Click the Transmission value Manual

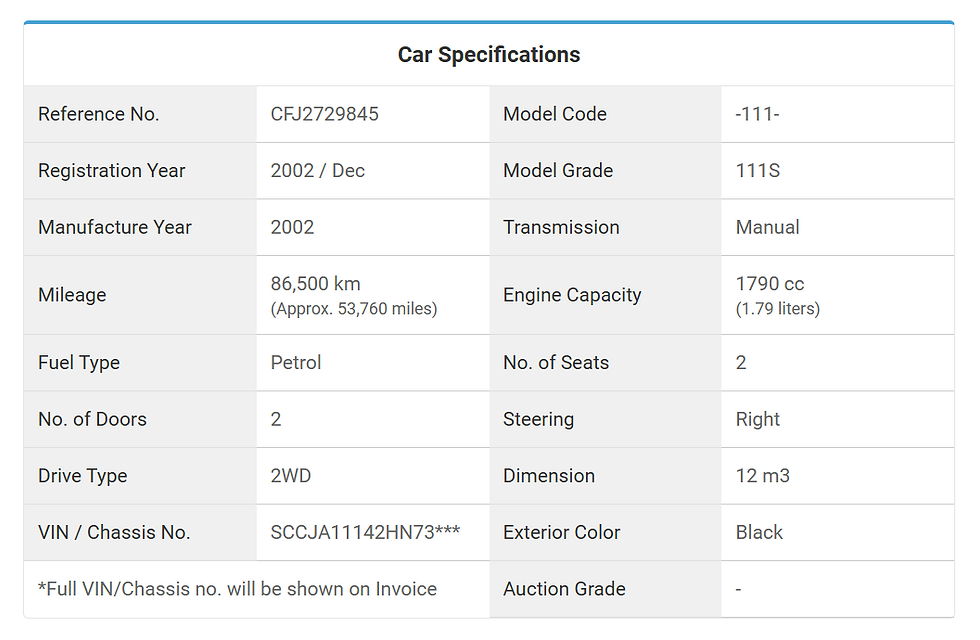[x=768, y=227]
